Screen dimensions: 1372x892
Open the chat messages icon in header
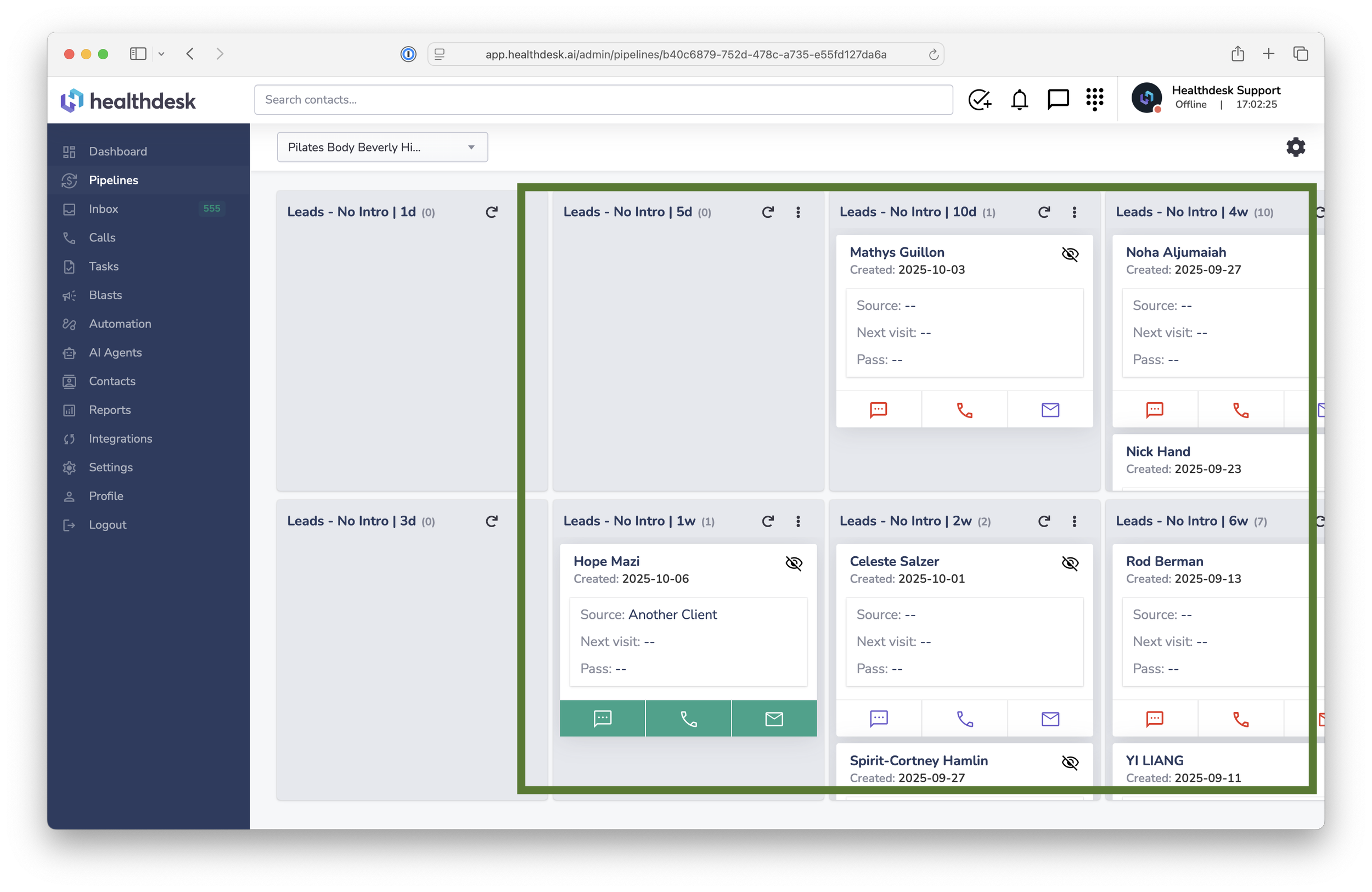1057,100
